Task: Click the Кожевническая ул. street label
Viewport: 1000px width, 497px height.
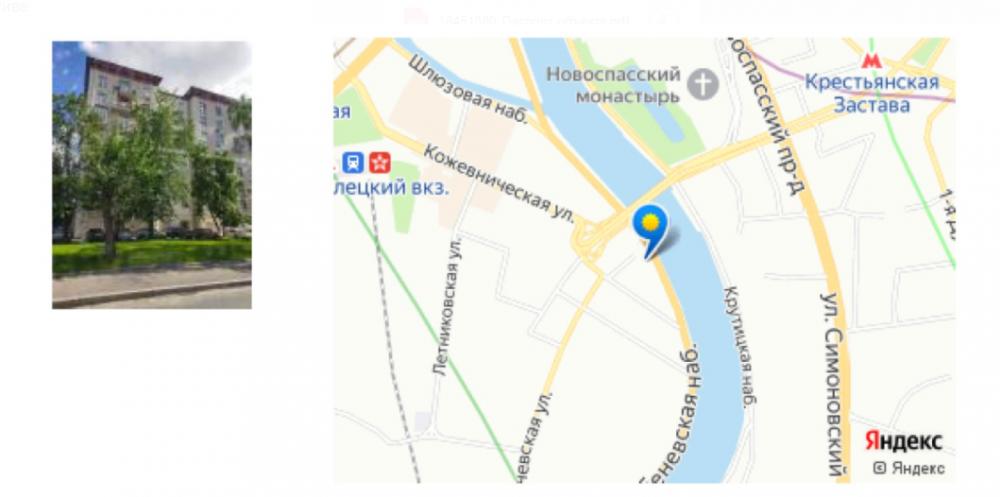Action: pos(499,184)
